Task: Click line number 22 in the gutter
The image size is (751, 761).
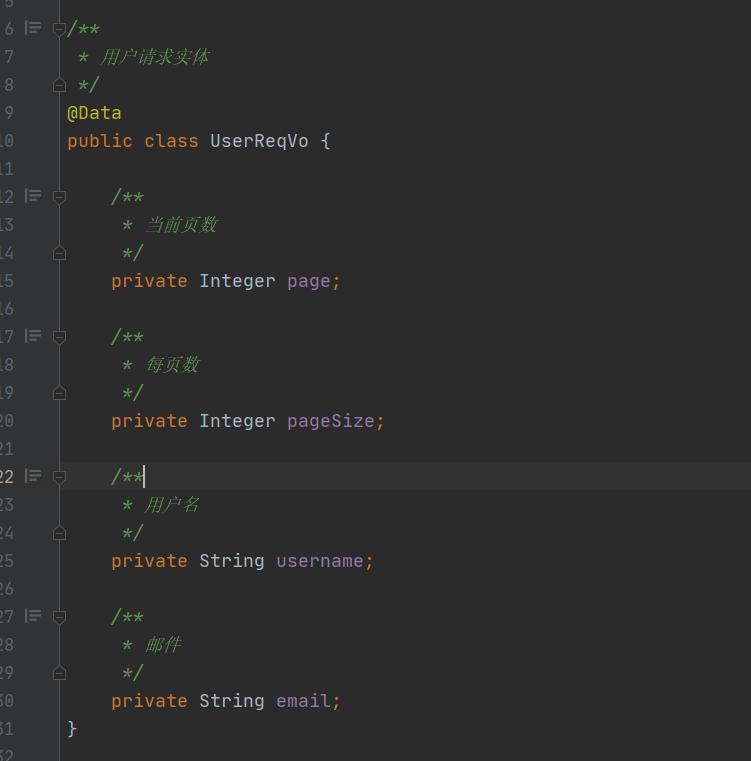Action: 7,477
